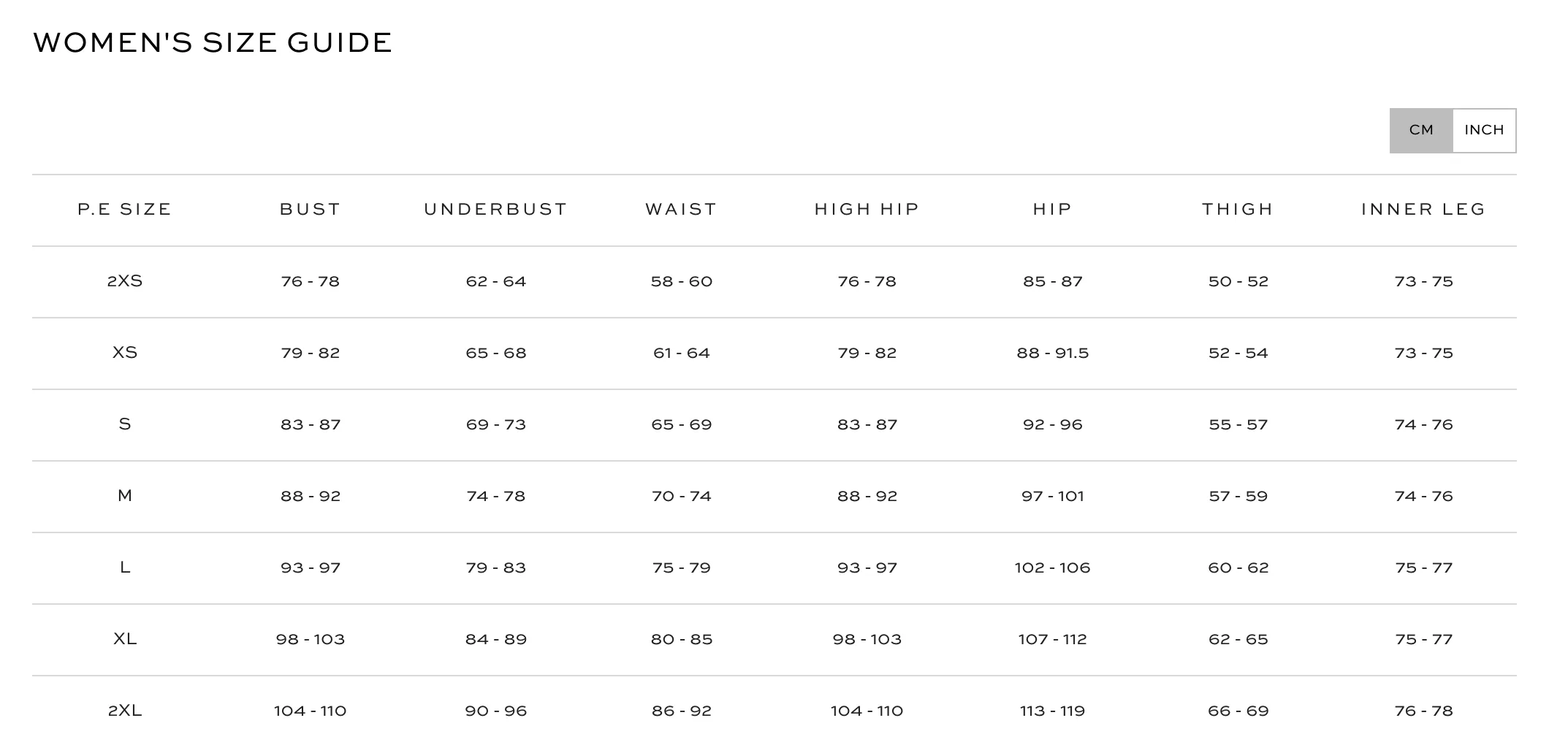Click the WAIST column header
The height and width of the screenshot is (745, 1568).
pos(682,210)
